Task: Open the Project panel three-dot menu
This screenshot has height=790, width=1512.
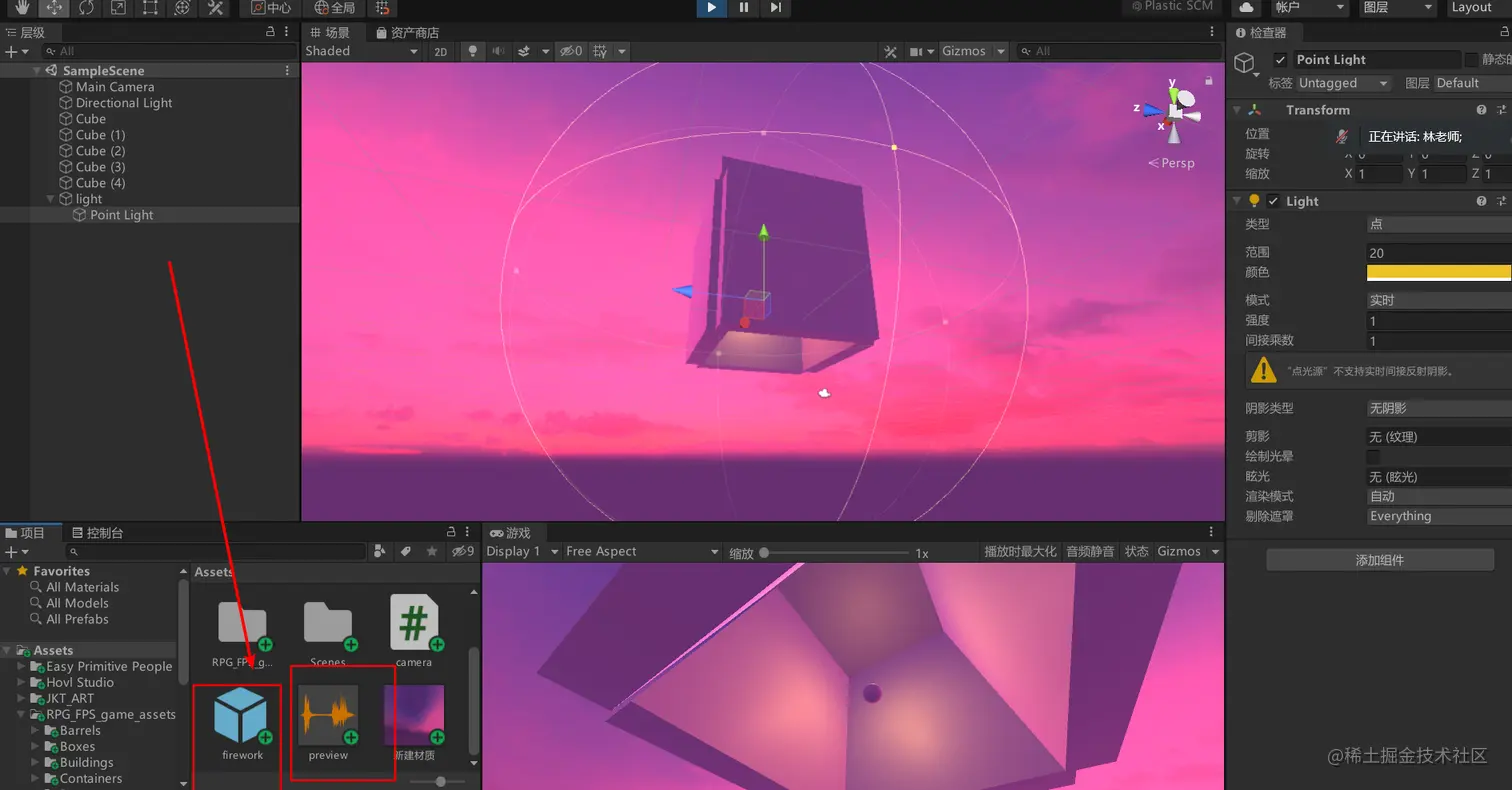Action: [467, 533]
